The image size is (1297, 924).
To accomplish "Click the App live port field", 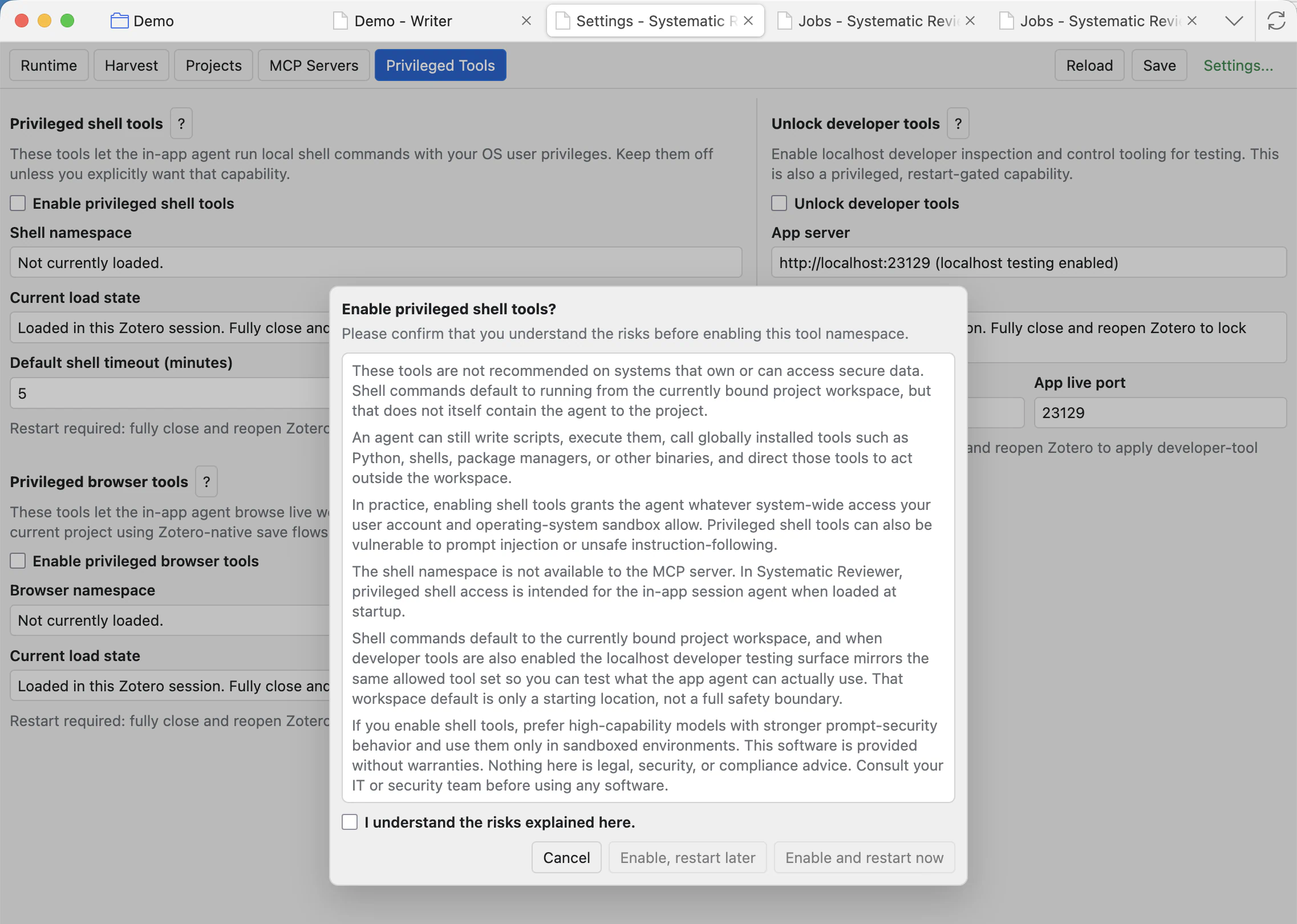I will [1160, 412].
